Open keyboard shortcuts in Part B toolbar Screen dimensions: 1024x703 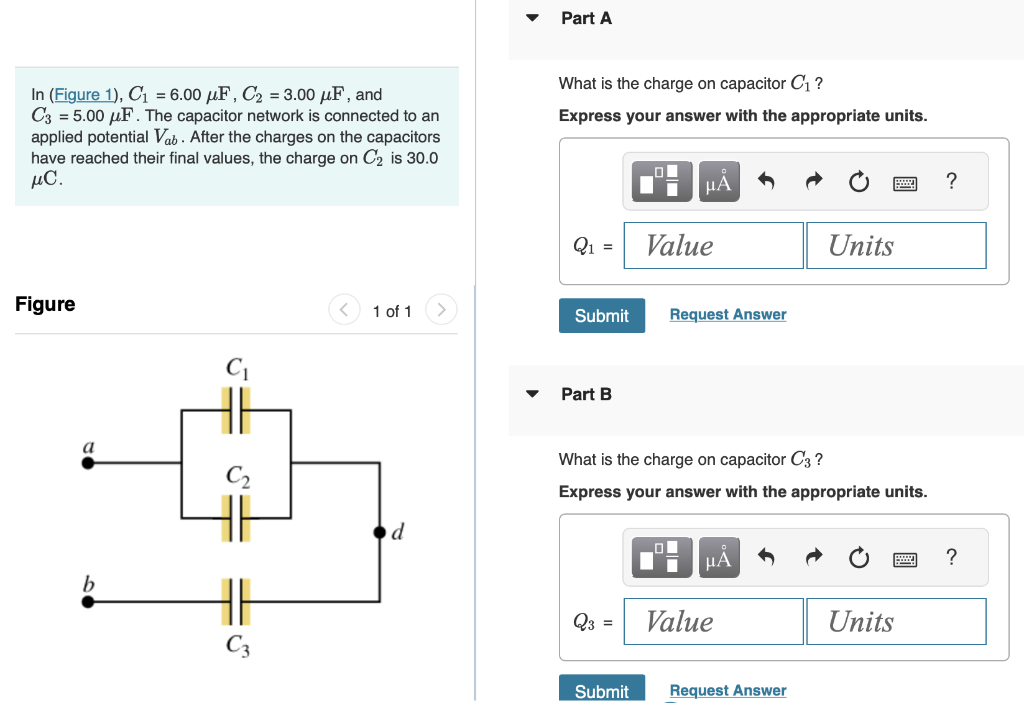[905, 558]
